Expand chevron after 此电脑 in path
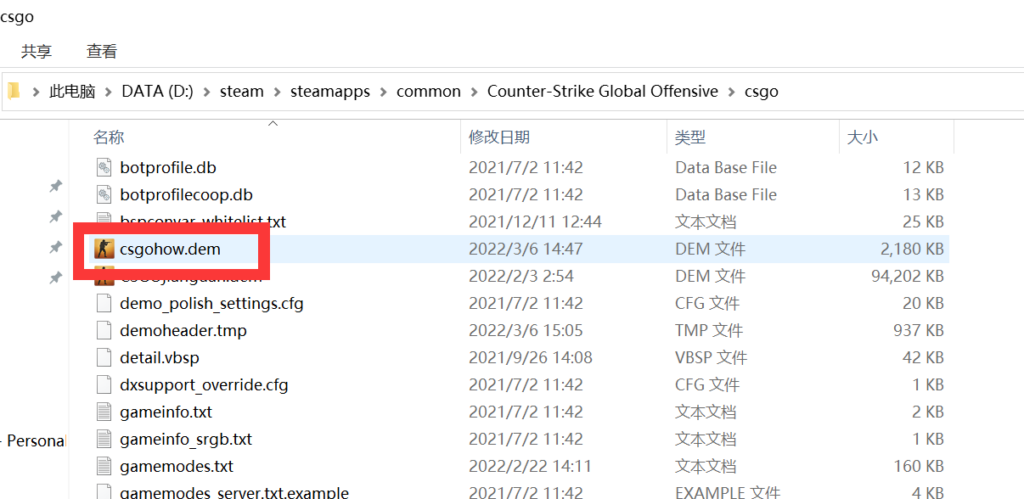This screenshot has width=1024, height=499. coord(108,92)
